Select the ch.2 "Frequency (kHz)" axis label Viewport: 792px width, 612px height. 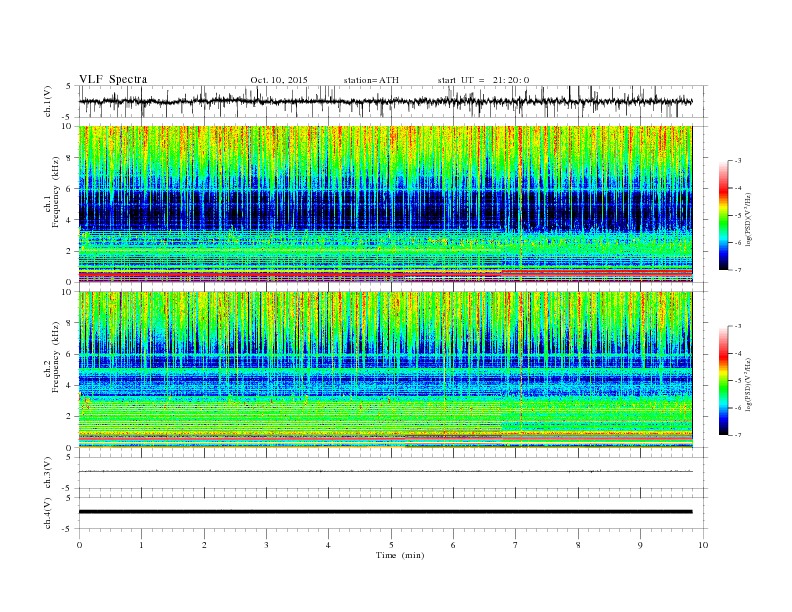(x=56, y=356)
